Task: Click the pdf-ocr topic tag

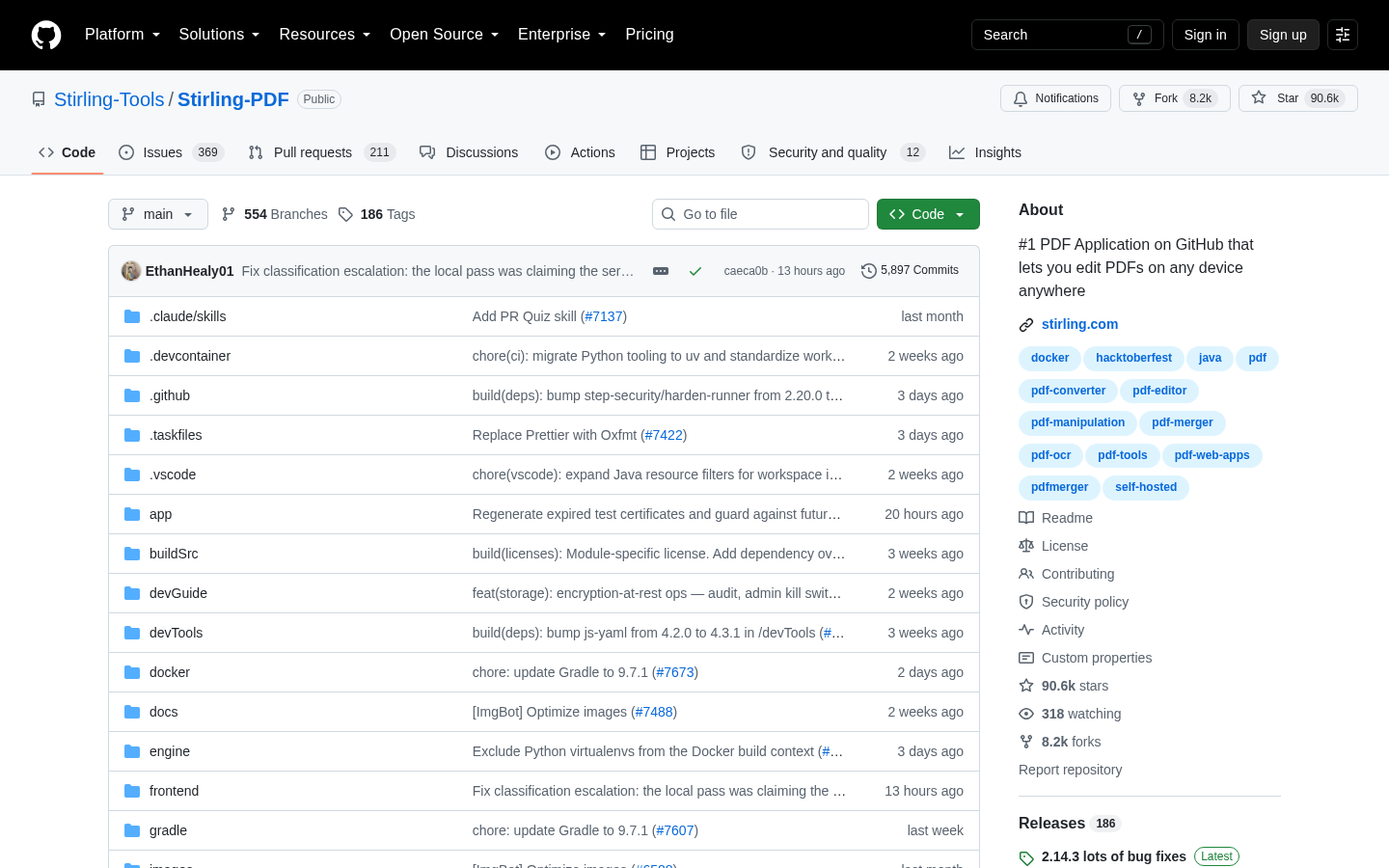Action: (1050, 456)
